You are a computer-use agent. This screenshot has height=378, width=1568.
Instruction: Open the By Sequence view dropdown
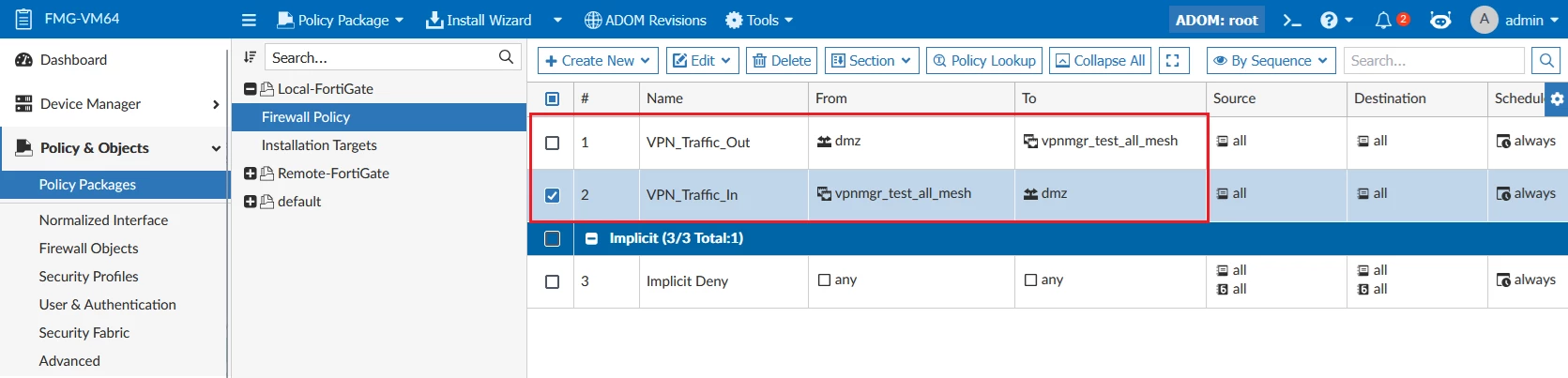(x=1271, y=60)
